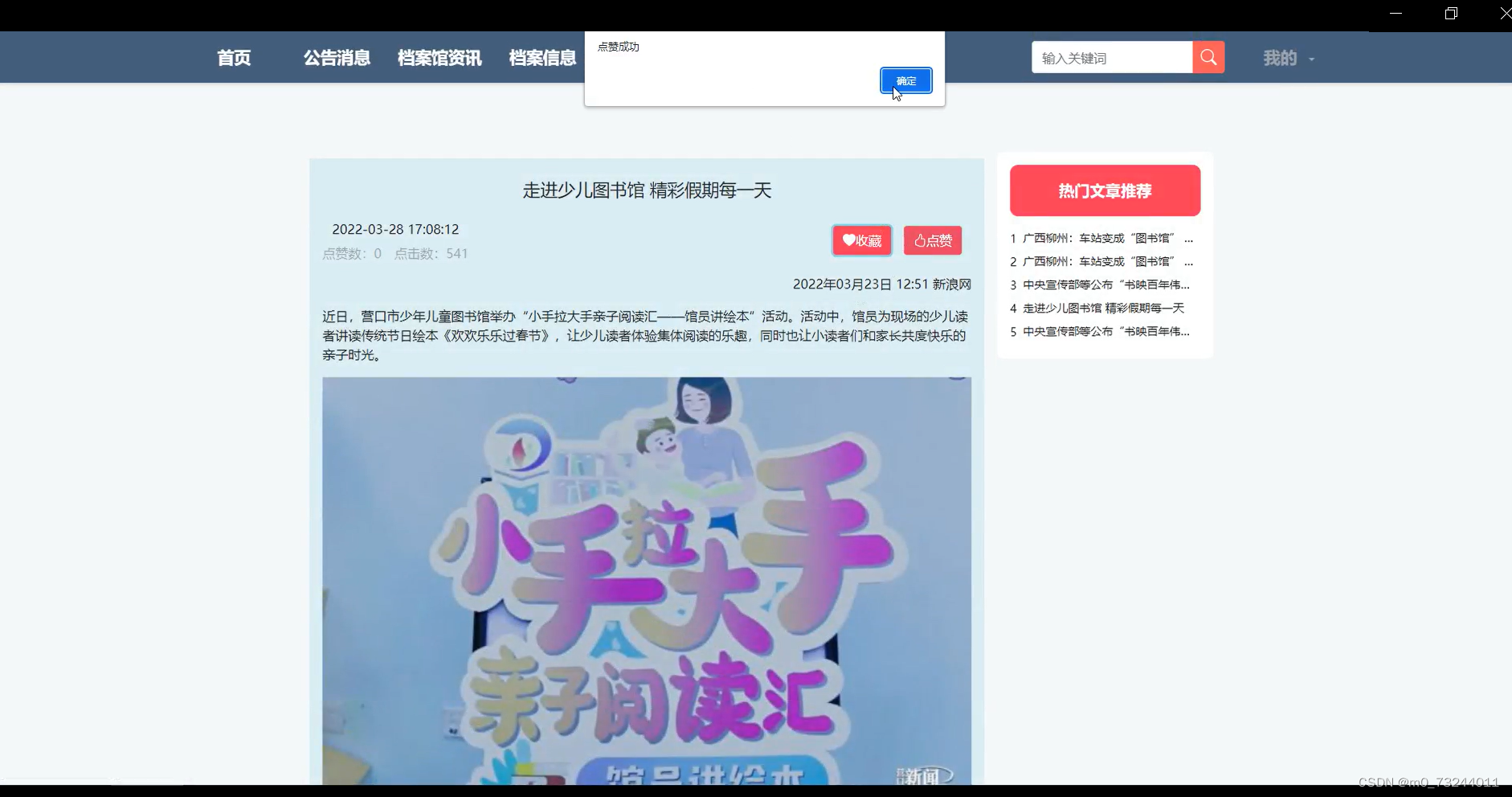Confirm the 点赞成功 alert with 确定
Screen dimensions: 1512x797
[905, 80]
